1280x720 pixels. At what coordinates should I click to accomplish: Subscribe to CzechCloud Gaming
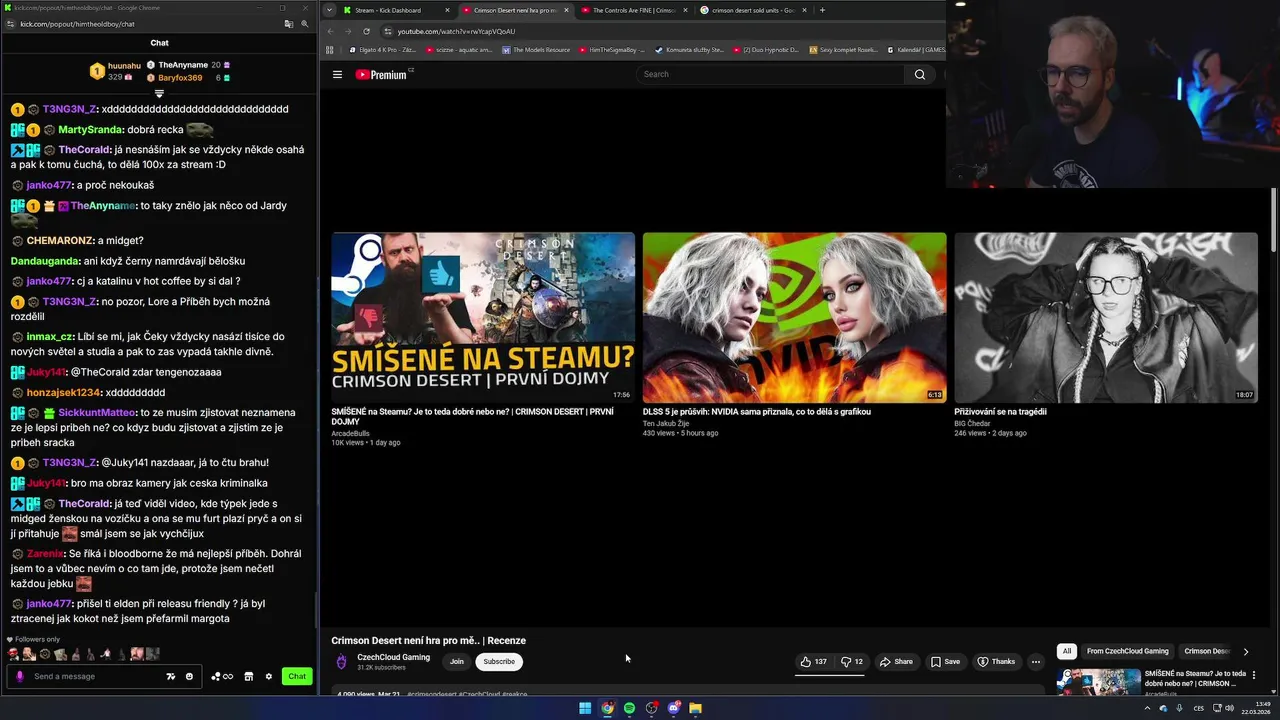coord(499,662)
